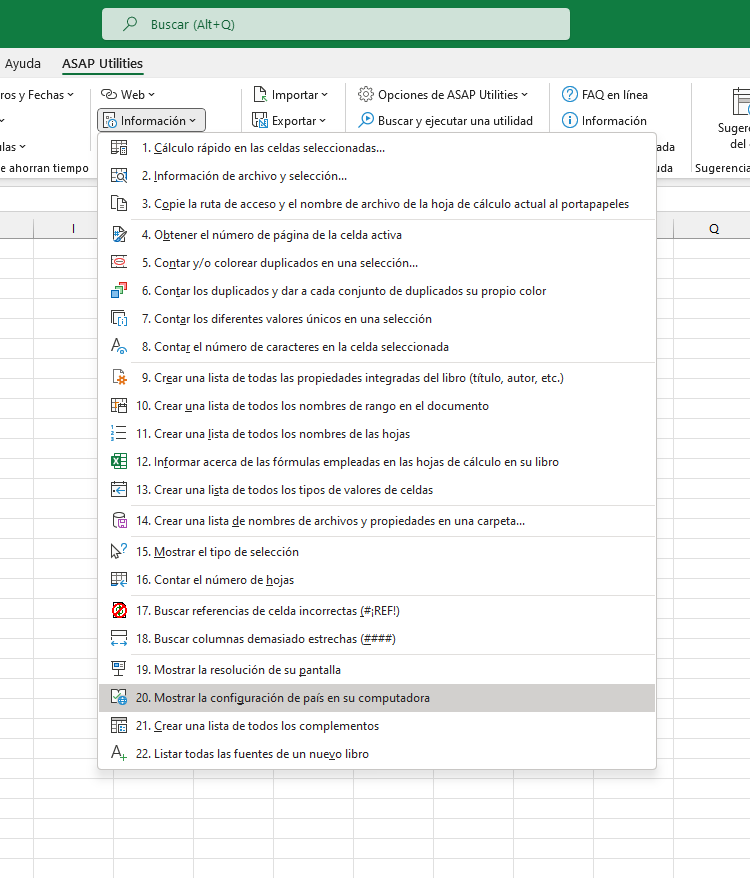The width and height of the screenshot is (750, 878).
Task: Select column header Q
Action: tap(714, 228)
